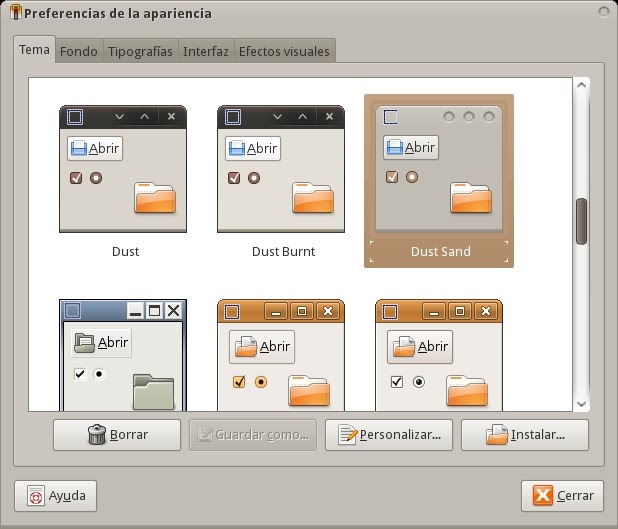
Task: Click the Dust Burnt label text
Action: point(283,251)
